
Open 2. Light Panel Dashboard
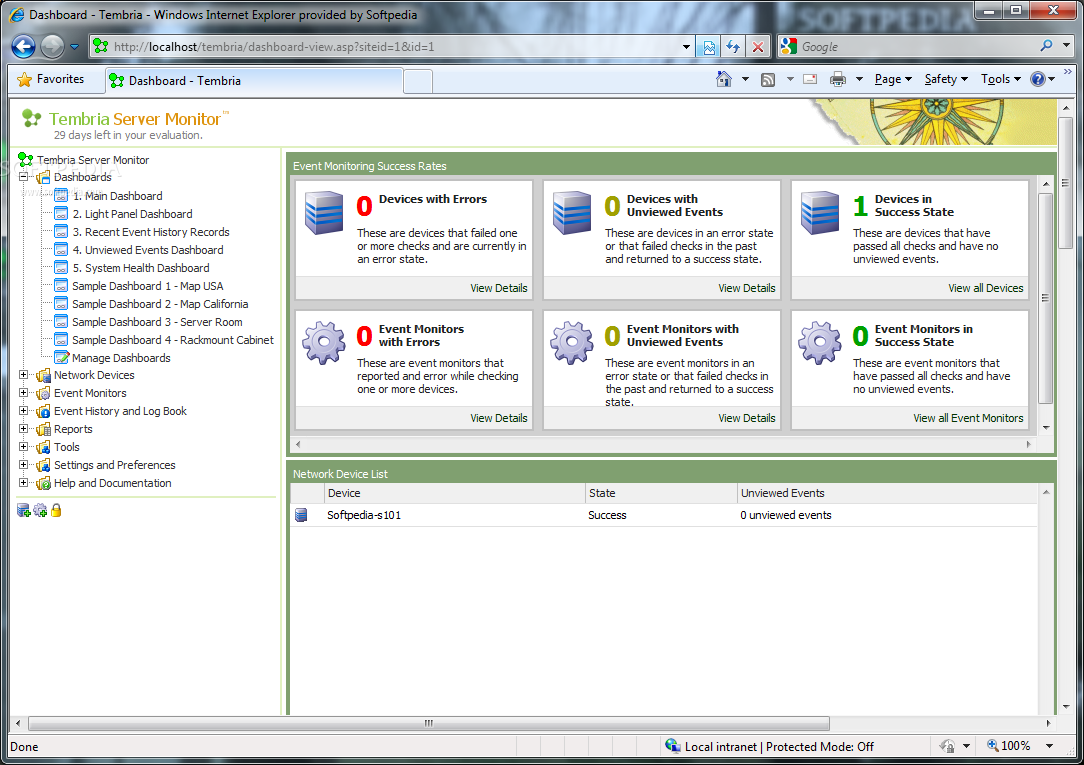133,214
